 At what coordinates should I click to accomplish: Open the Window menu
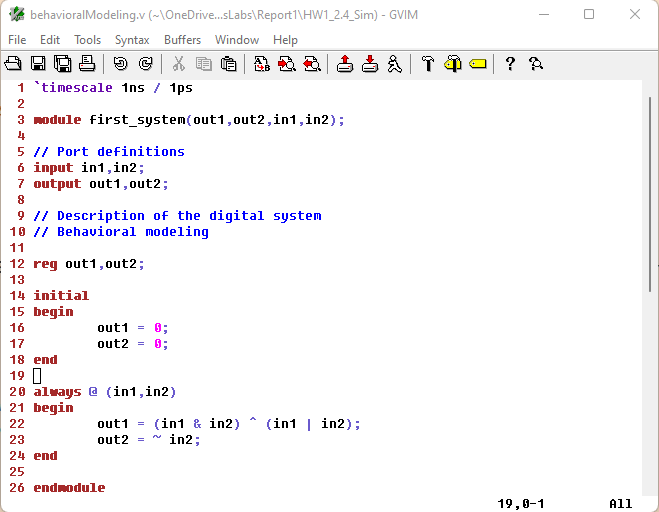pyautogui.click(x=237, y=40)
